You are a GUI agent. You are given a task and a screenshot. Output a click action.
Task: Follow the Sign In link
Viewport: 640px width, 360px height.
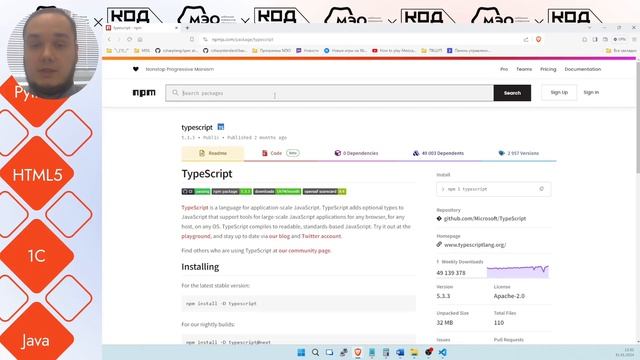pos(591,92)
